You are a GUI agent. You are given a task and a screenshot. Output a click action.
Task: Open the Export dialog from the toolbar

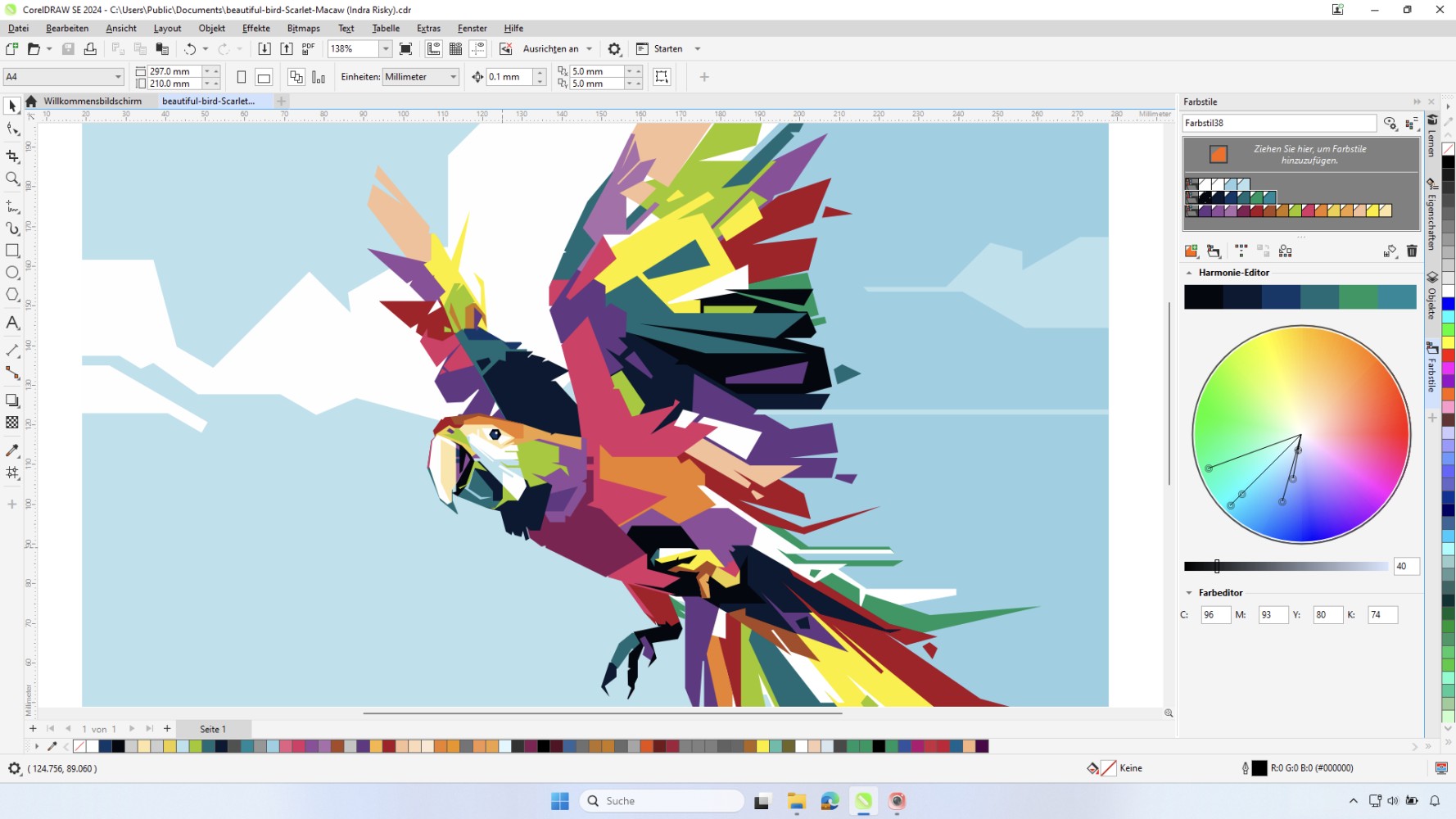pyautogui.click(x=287, y=48)
